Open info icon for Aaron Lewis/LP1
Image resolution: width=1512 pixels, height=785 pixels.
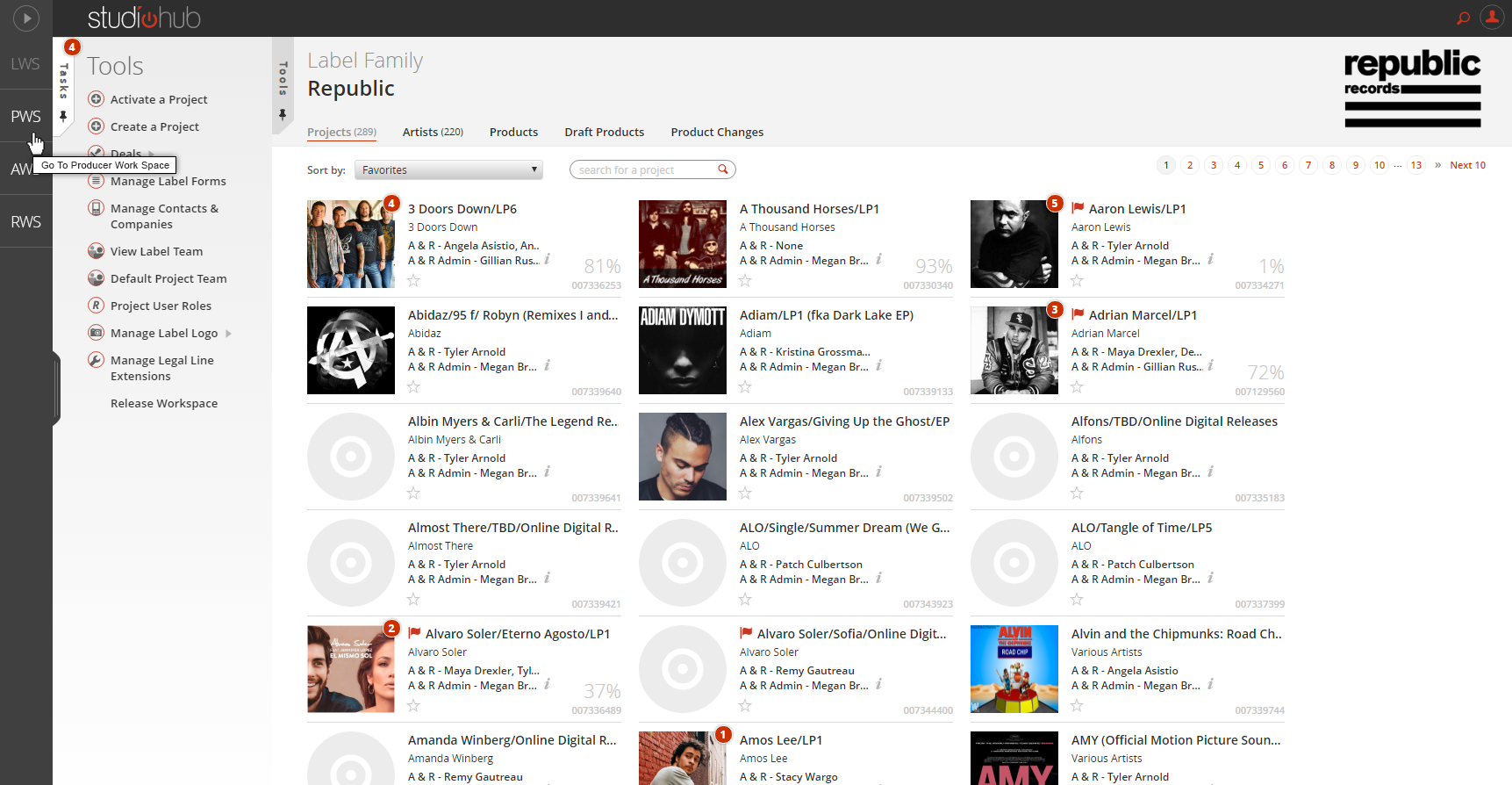(x=1211, y=259)
